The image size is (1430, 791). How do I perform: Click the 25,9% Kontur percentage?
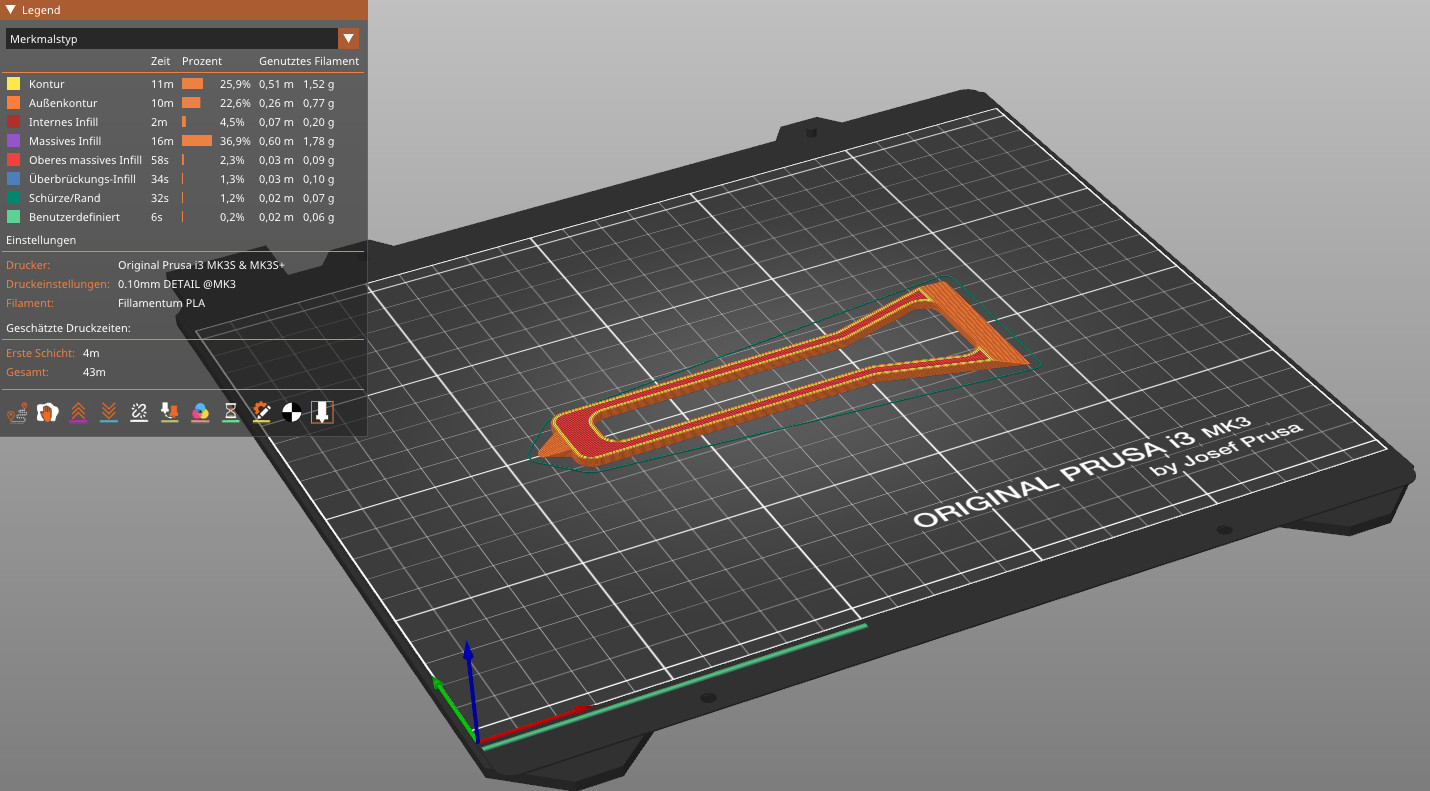point(235,84)
